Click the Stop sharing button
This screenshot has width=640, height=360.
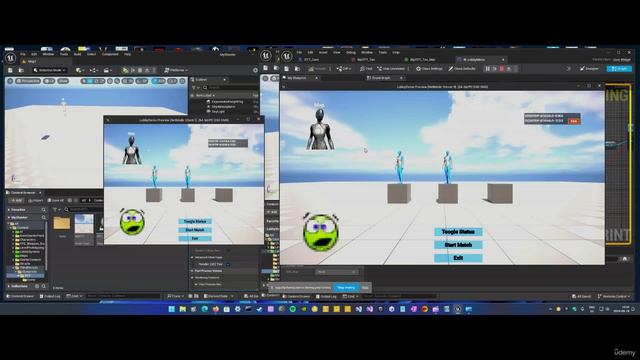346,288
